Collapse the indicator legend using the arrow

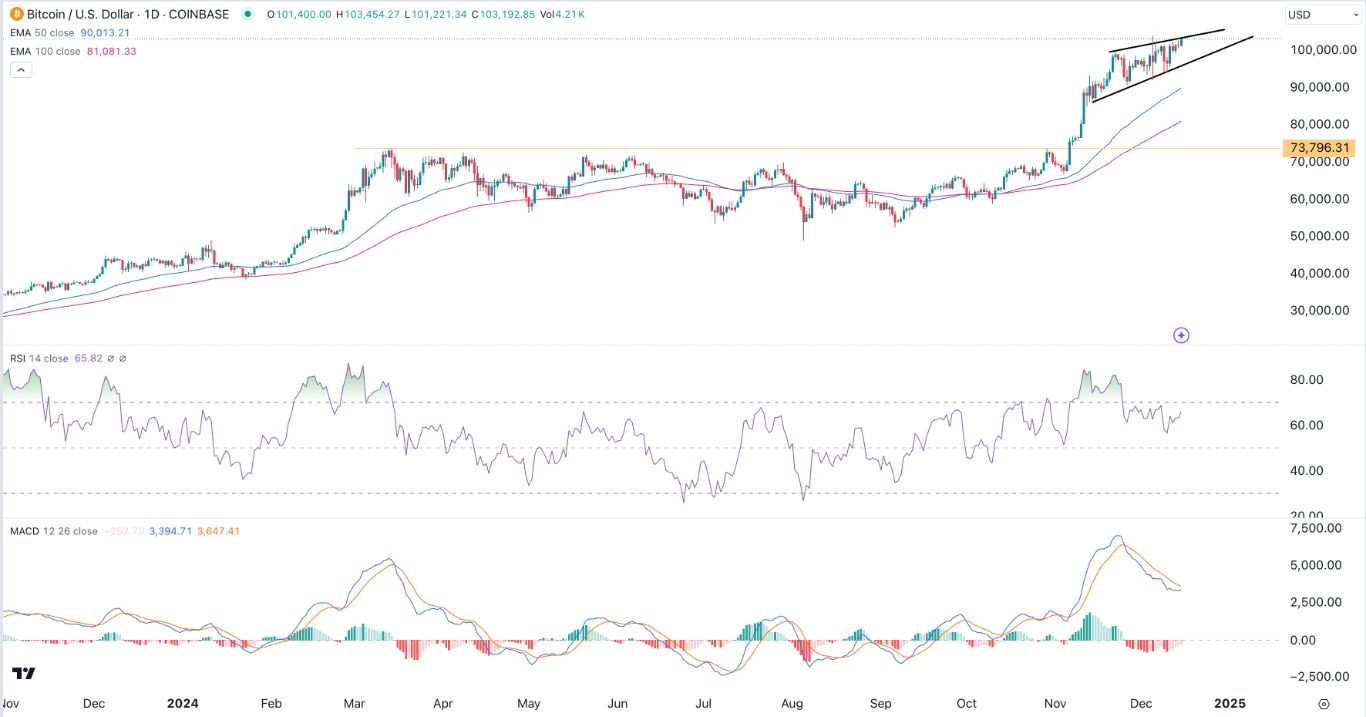(x=20, y=69)
